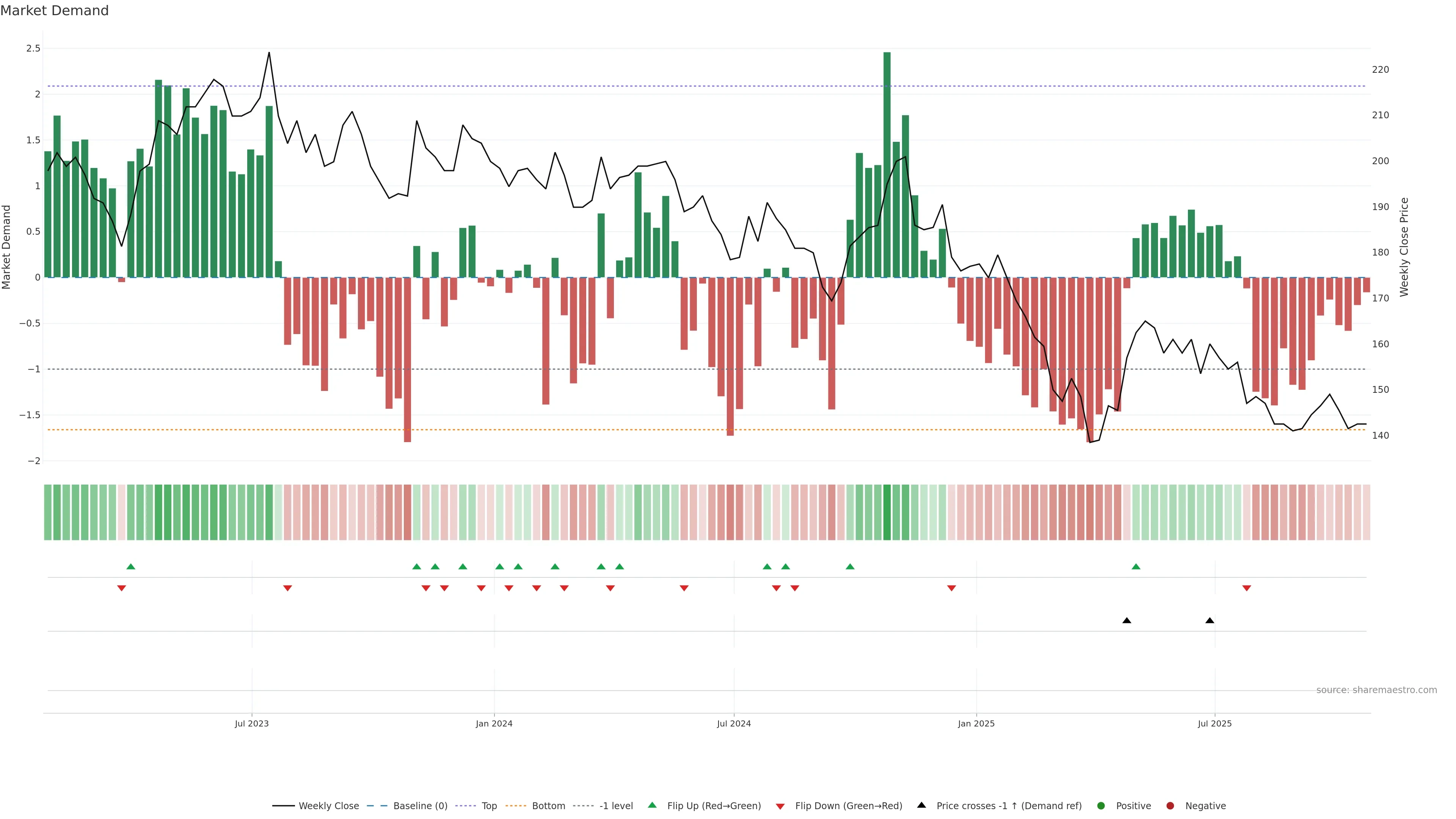Click the leftmost black price-cross triangle marker
The height and width of the screenshot is (819, 1456).
coord(1127,621)
